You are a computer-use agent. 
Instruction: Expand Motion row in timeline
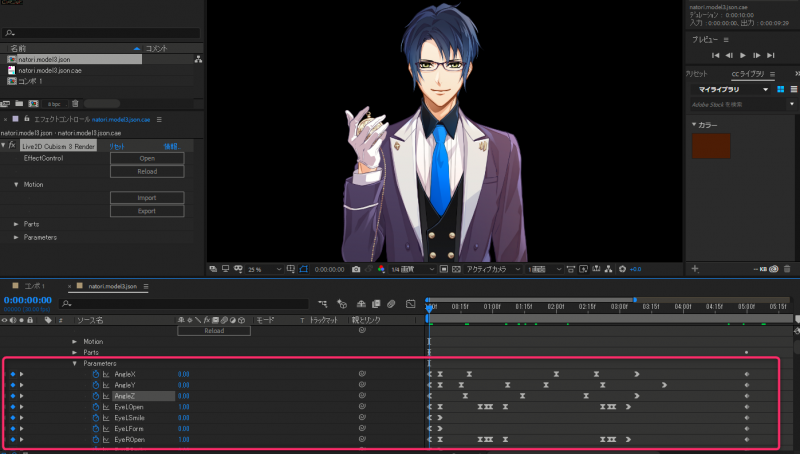[74, 341]
